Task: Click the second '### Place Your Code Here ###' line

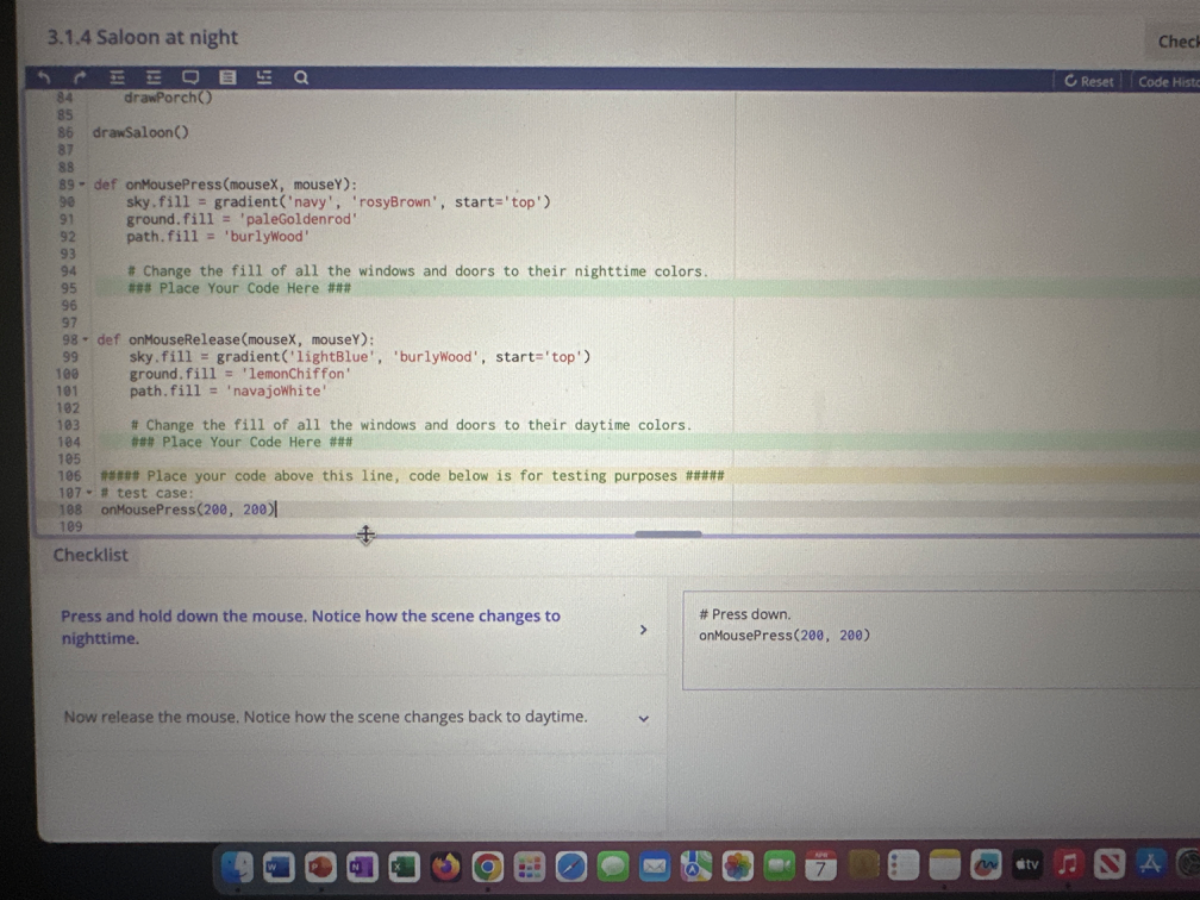Action: click(x=241, y=442)
